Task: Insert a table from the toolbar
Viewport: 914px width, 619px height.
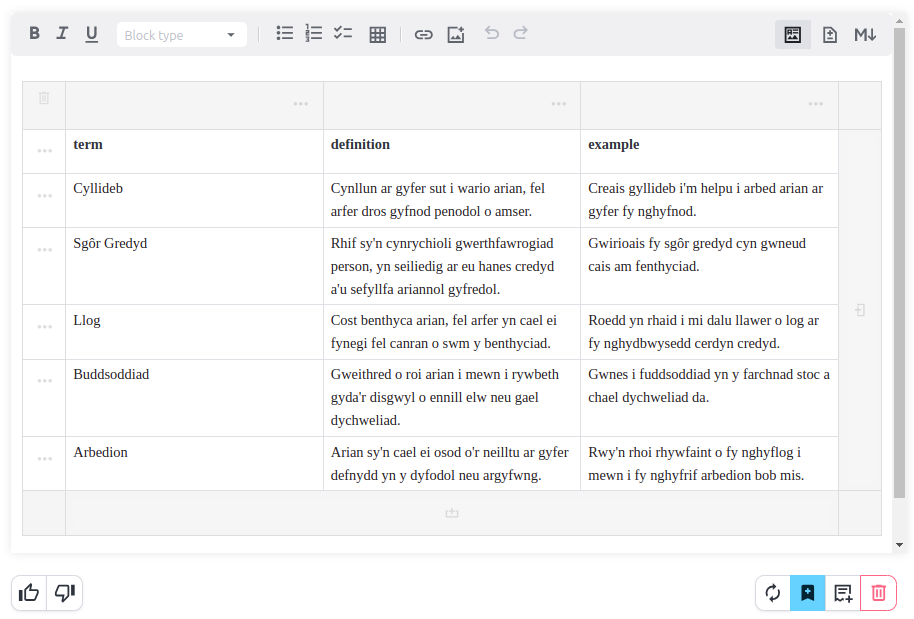Action: click(377, 35)
